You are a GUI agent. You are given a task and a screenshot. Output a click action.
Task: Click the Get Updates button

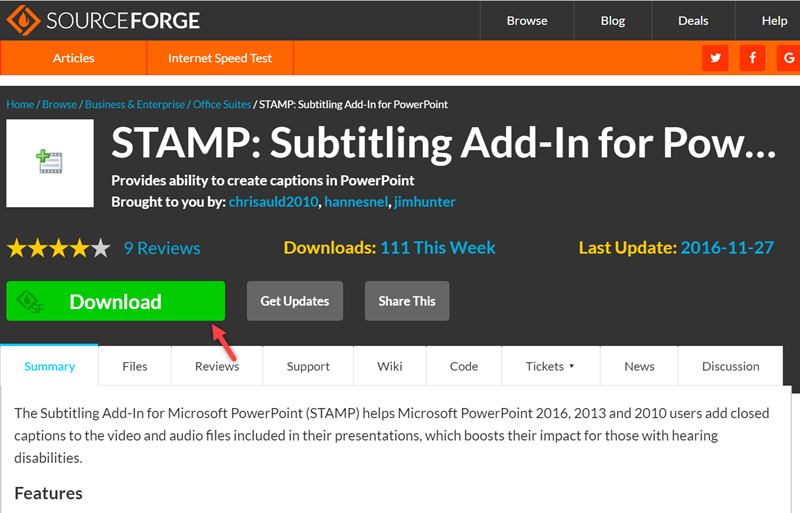[x=295, y=301]
